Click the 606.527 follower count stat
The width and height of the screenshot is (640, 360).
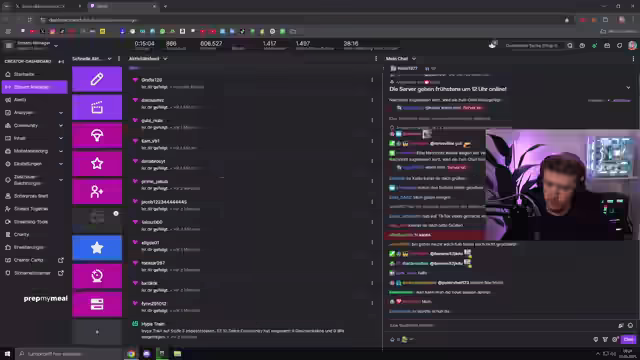tap(211, 44)
